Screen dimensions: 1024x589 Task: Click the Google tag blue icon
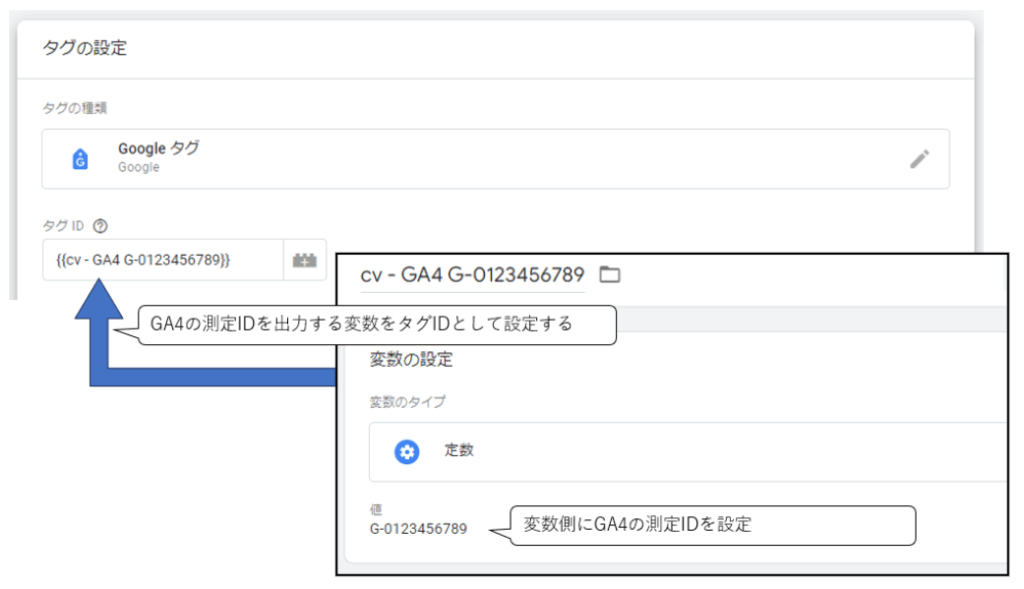80,159
